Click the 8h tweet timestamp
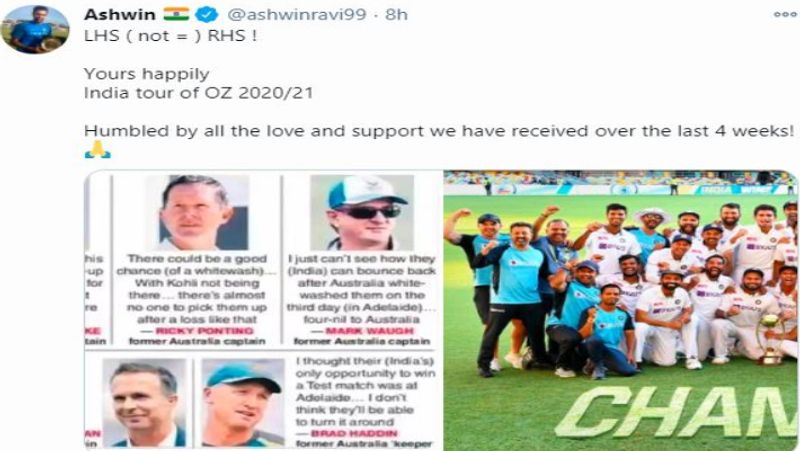Screen dimensions: 800x451 click(x=396, y=14)
